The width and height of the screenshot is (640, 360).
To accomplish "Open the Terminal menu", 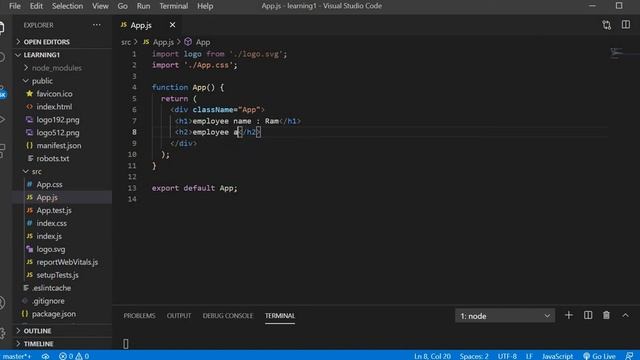I will tap(173, 6).
